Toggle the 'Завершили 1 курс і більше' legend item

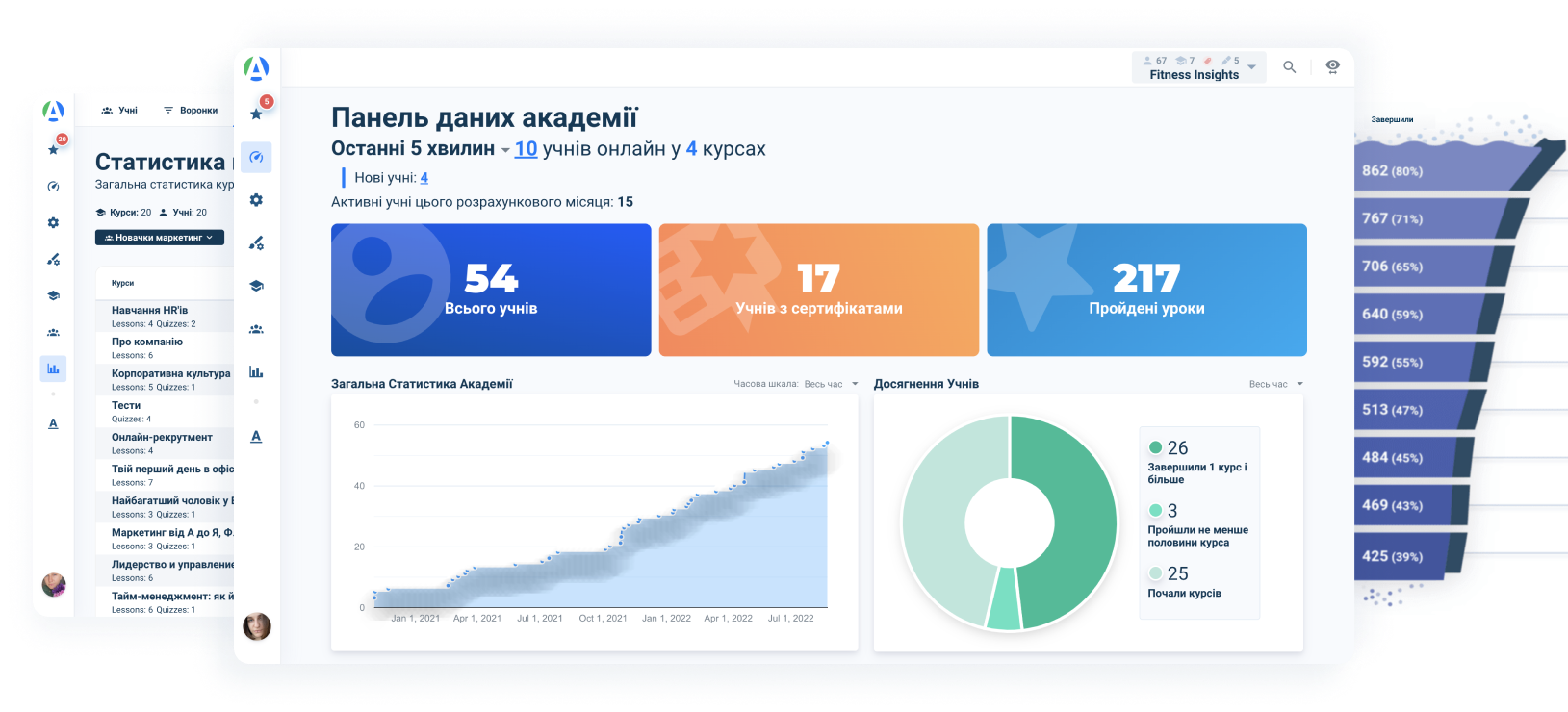(1196, 462)
